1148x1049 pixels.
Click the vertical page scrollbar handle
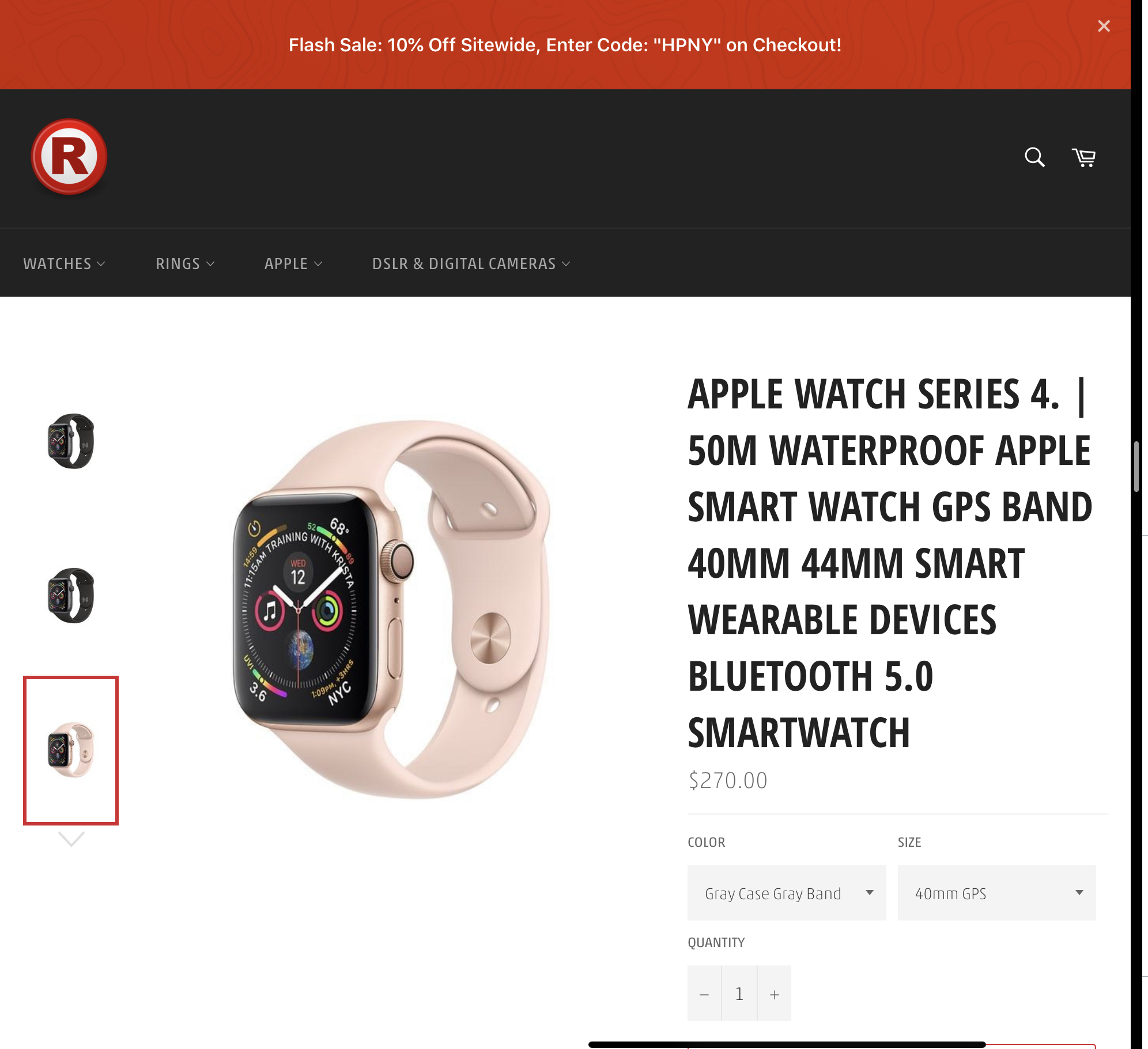pyautogui.click(x=1136, y=467)
